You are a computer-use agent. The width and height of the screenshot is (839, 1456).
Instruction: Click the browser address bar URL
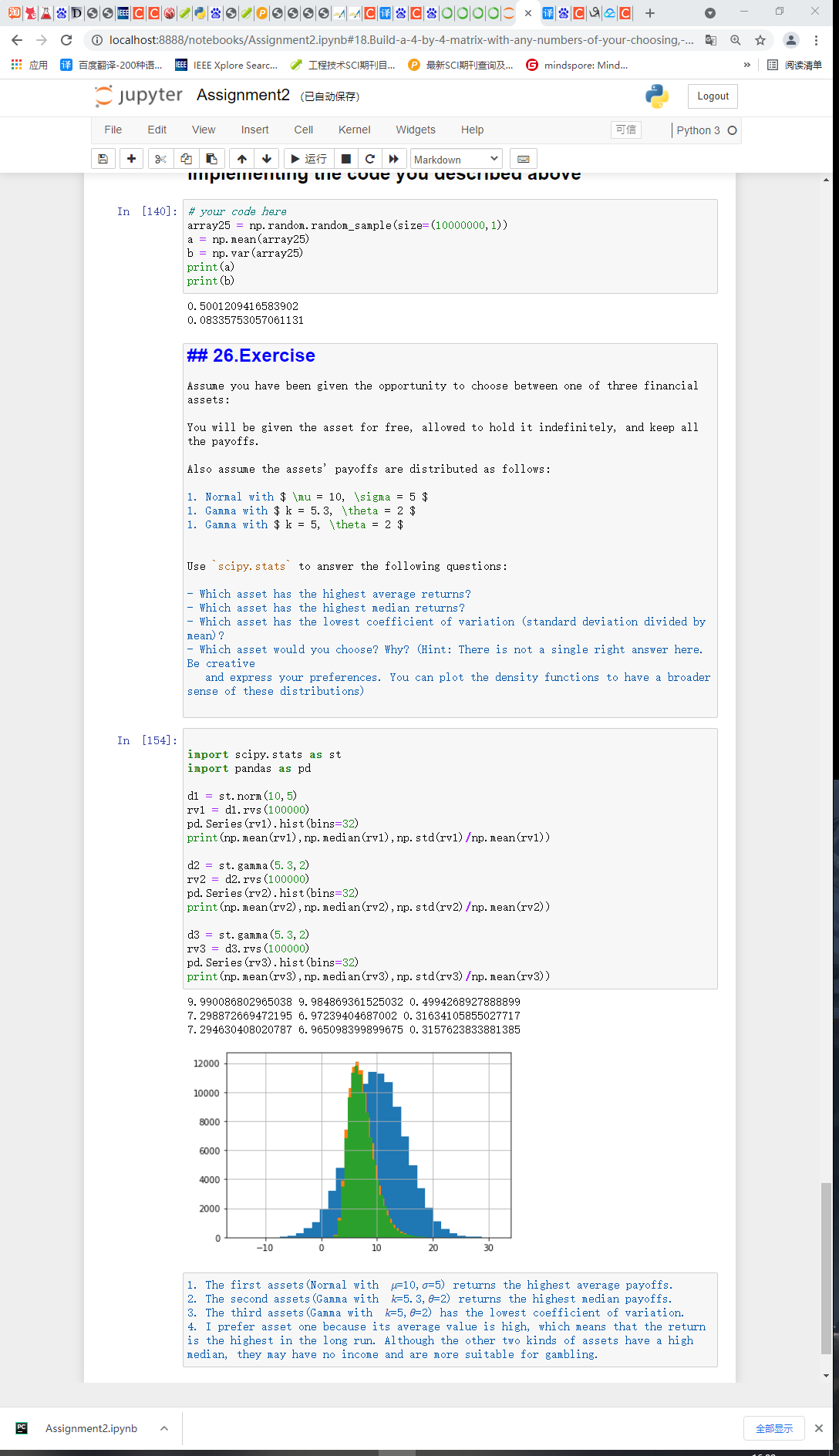click(401, 40)
